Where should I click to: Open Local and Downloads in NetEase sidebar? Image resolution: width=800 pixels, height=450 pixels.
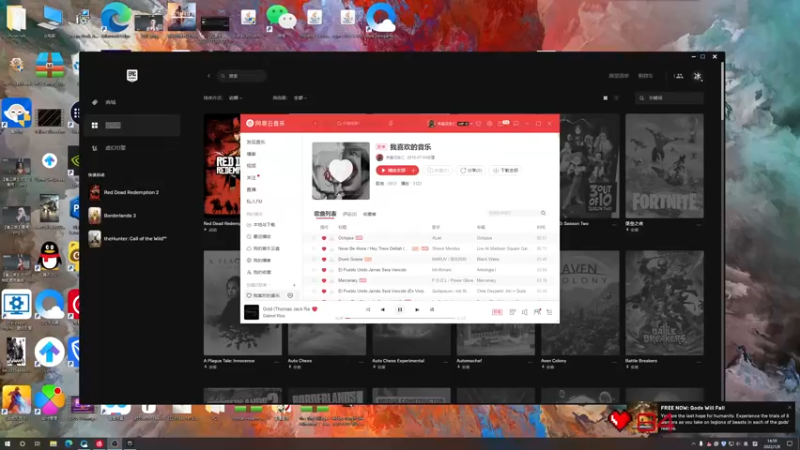pyautogui.click(x=261, y=224)
